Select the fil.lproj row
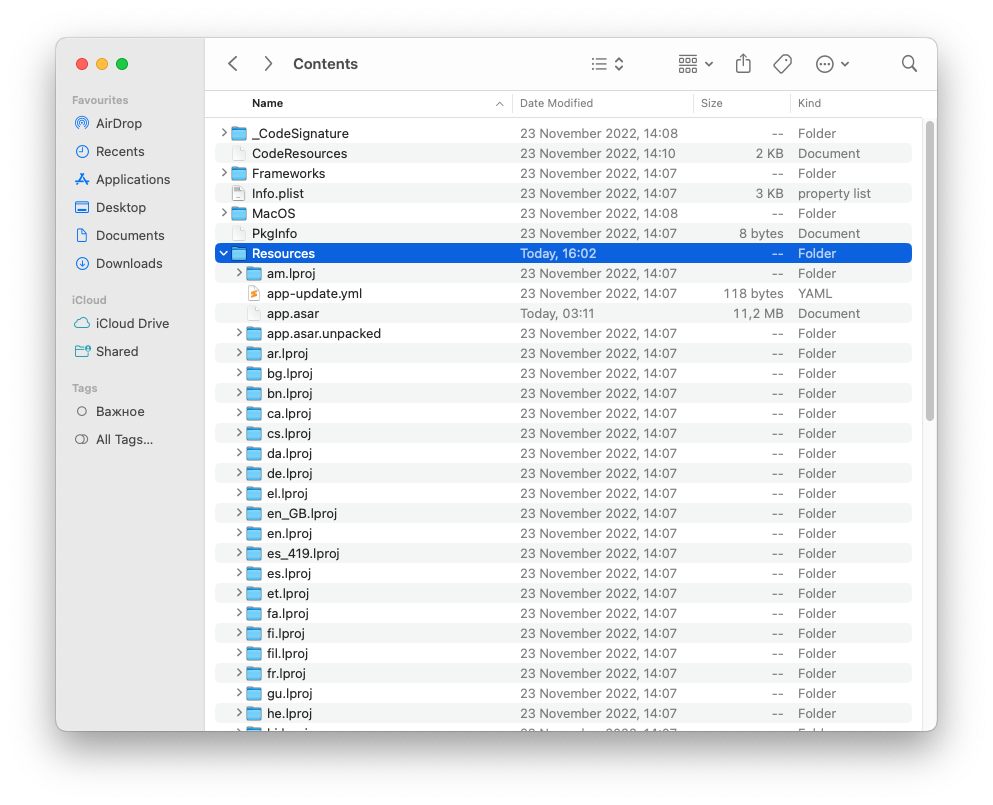 (x=563, y=654)
